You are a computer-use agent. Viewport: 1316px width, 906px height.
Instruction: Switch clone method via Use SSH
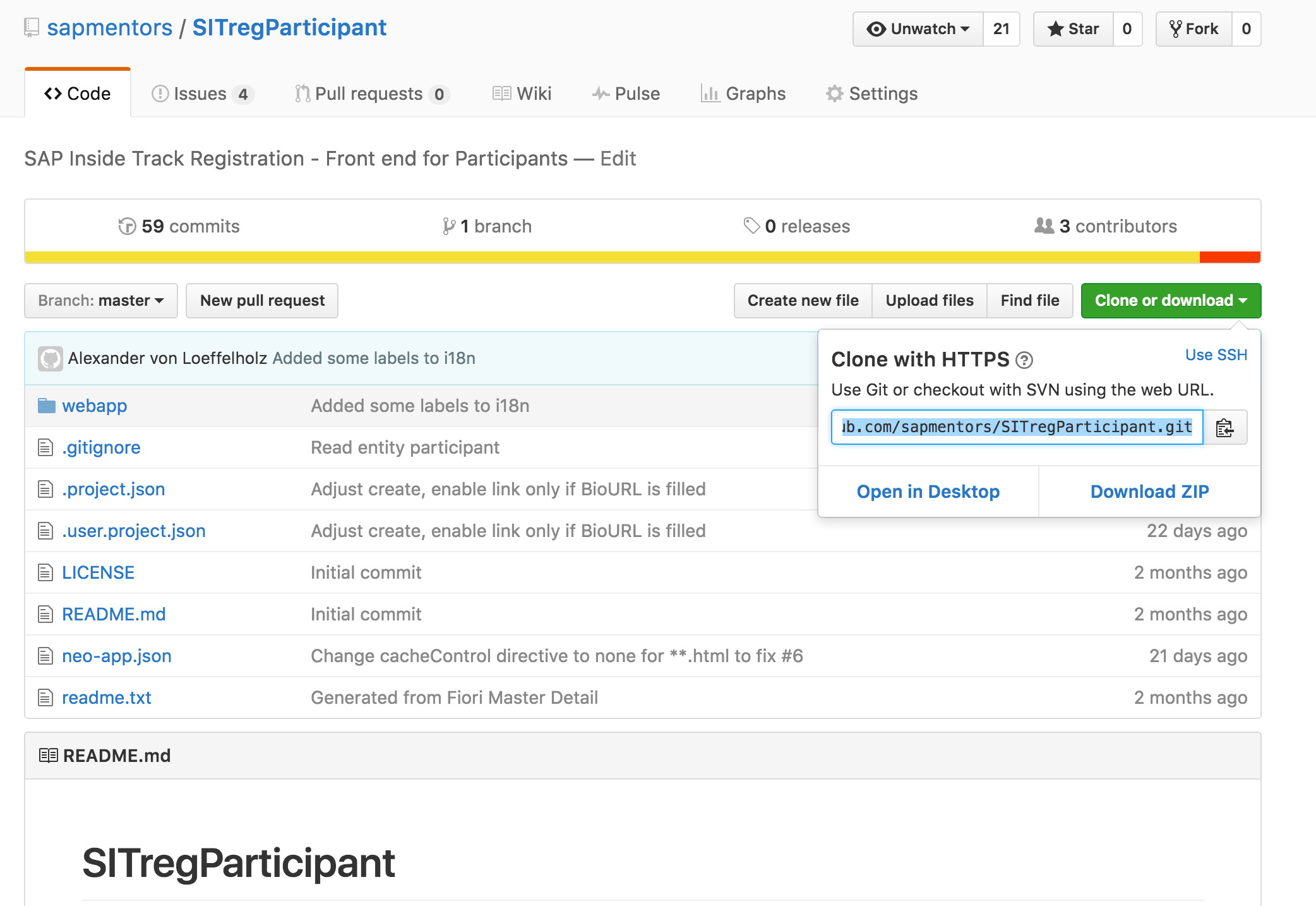pyautogui.click(x=1216, y=355)
